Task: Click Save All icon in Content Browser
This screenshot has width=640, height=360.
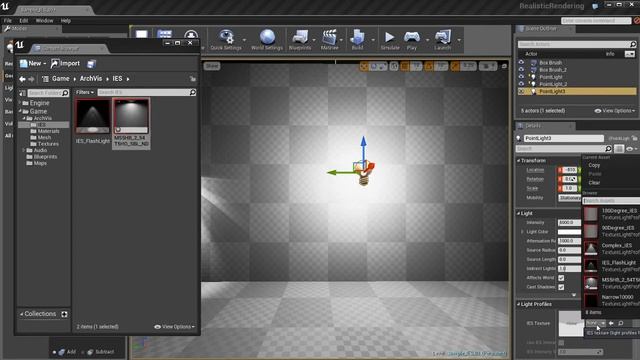Action: pos(91,64)
